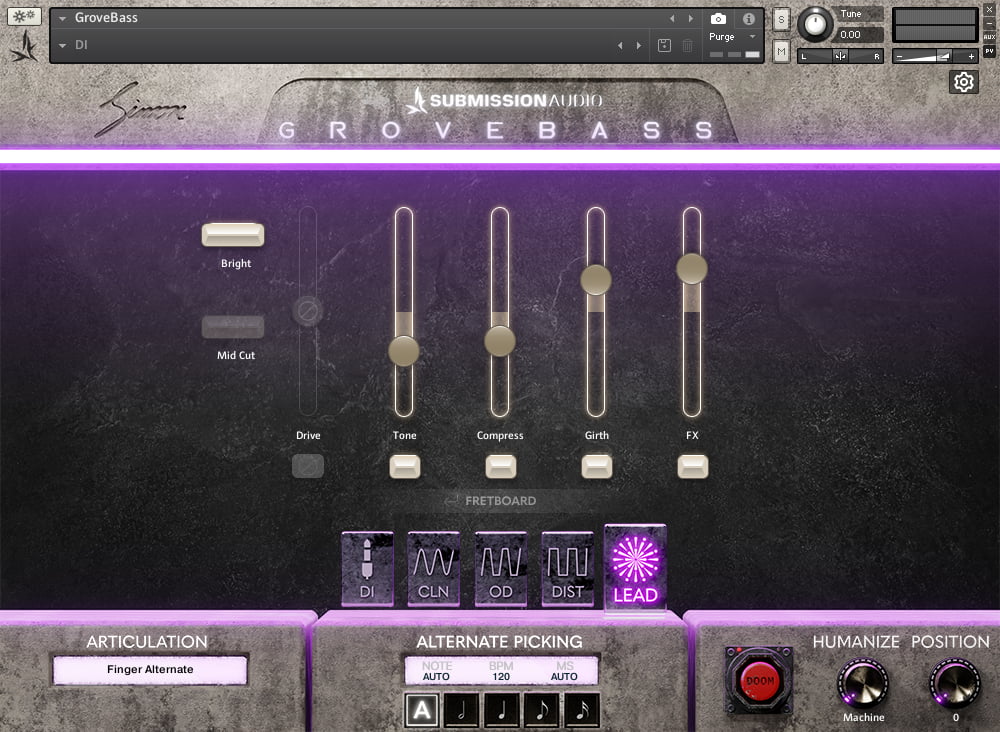Select the A auto picking mode icon
1000x732 pixels.
421,710
